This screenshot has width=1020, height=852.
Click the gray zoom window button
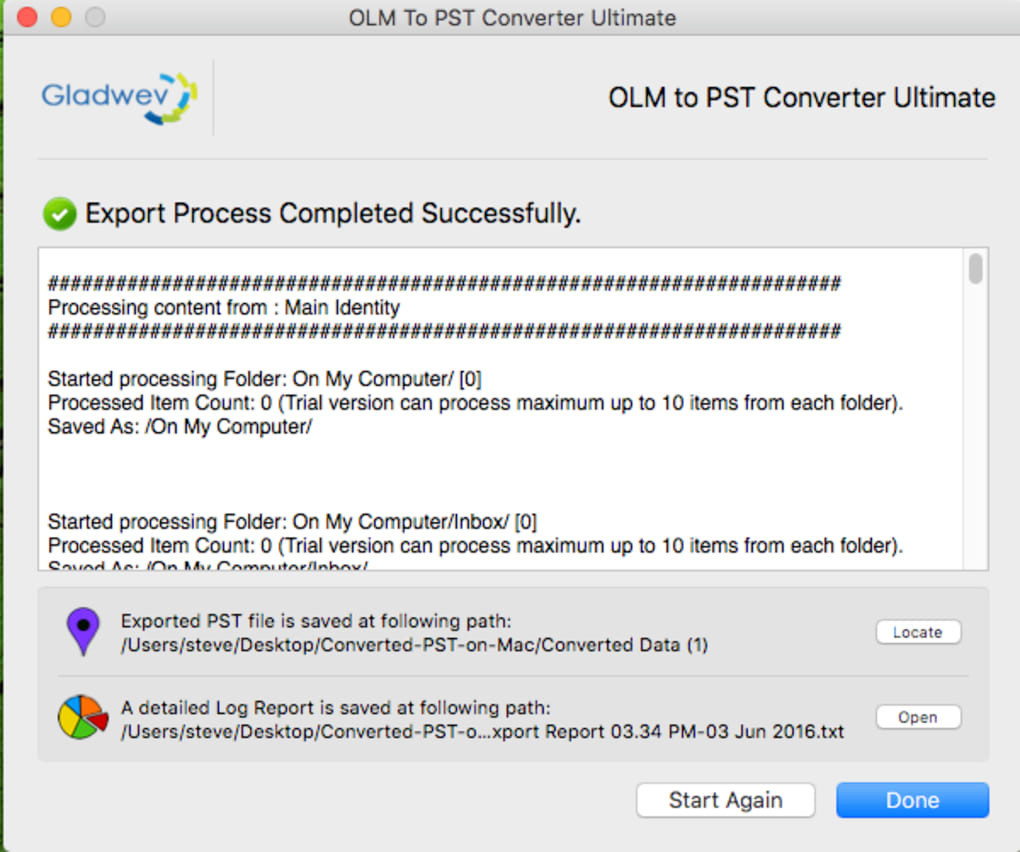click(94, 17)
